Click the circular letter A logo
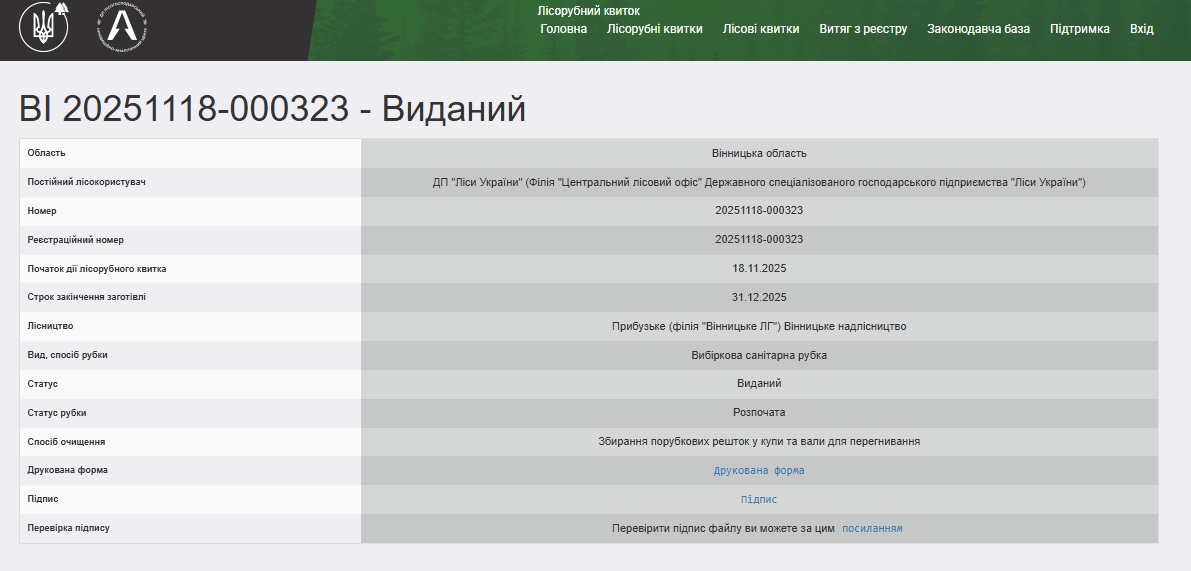The image size is (1191, 571). pos(123,27)
